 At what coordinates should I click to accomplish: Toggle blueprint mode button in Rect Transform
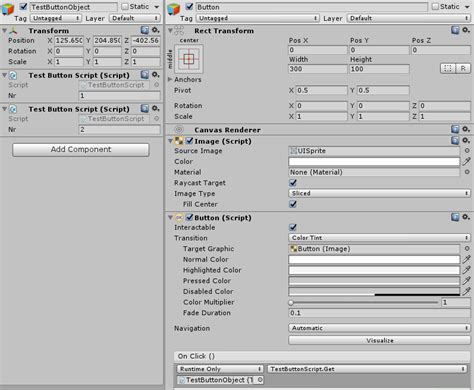pos(448,69)
